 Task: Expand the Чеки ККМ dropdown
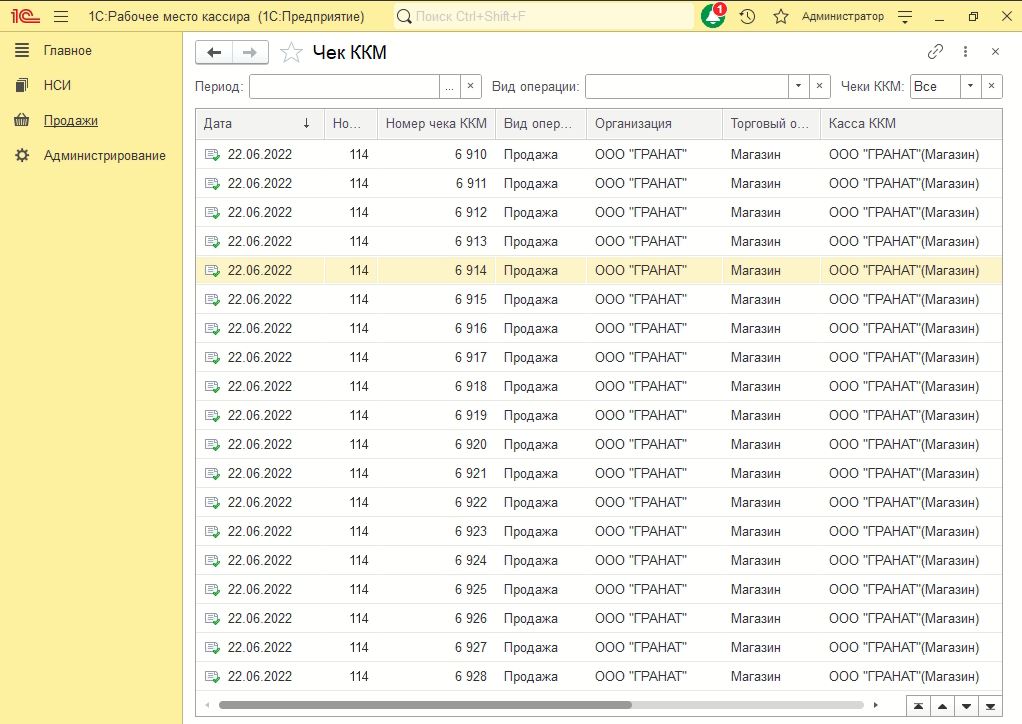[x=970, y=87]
